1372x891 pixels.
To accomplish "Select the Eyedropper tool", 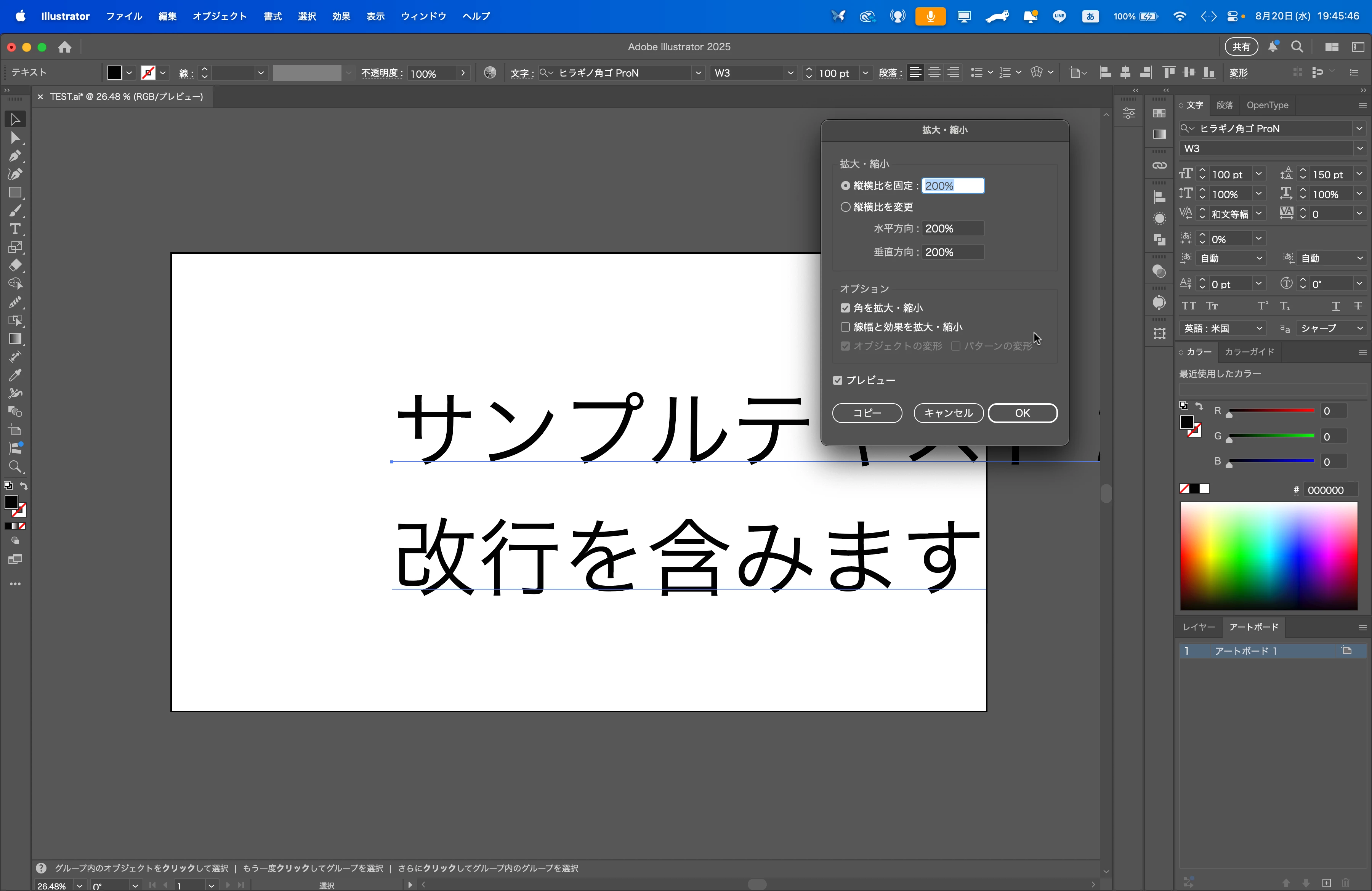I will 15,375.
